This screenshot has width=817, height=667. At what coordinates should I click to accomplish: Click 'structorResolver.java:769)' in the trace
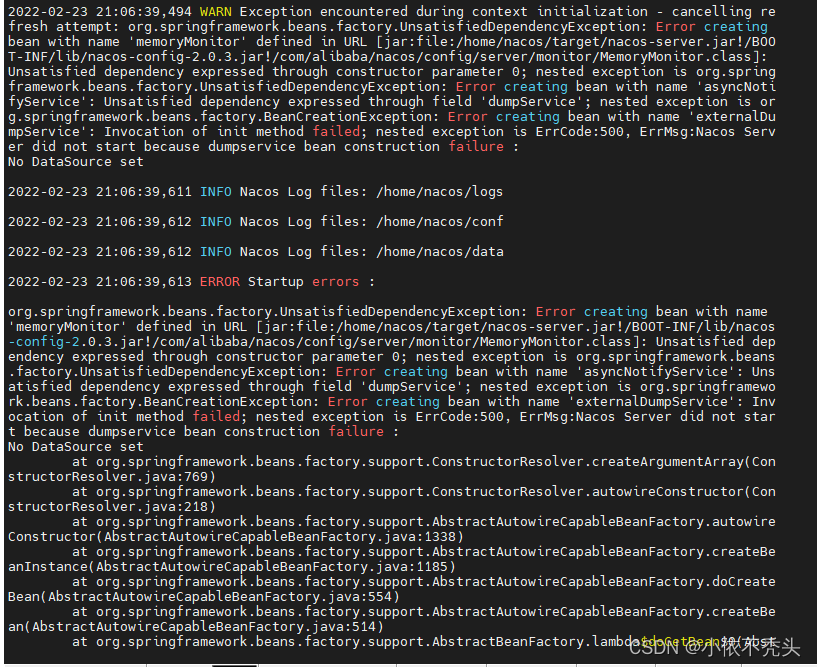tap(112, 477)
